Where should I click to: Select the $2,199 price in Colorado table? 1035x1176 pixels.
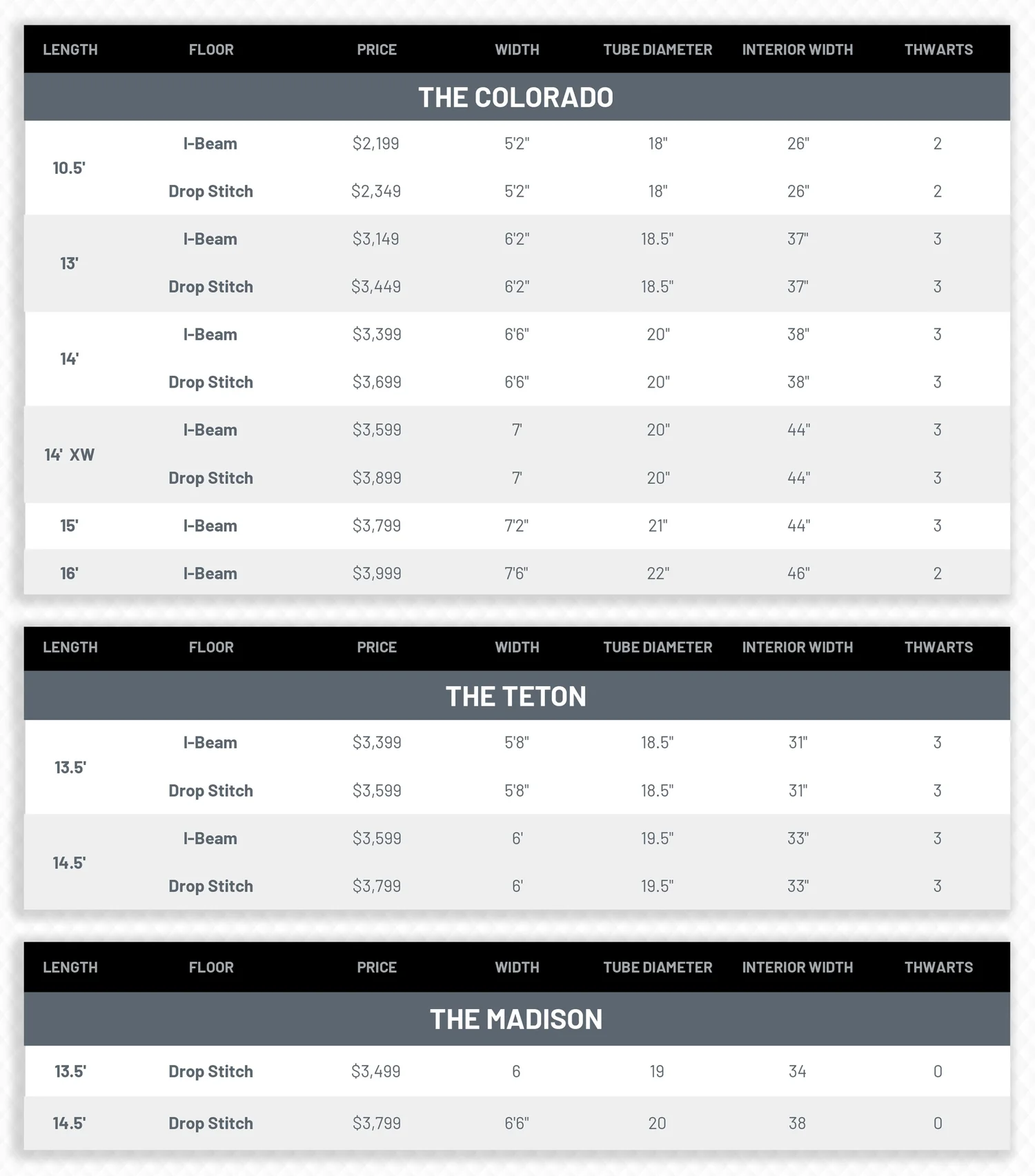click(x=376, y=143)
